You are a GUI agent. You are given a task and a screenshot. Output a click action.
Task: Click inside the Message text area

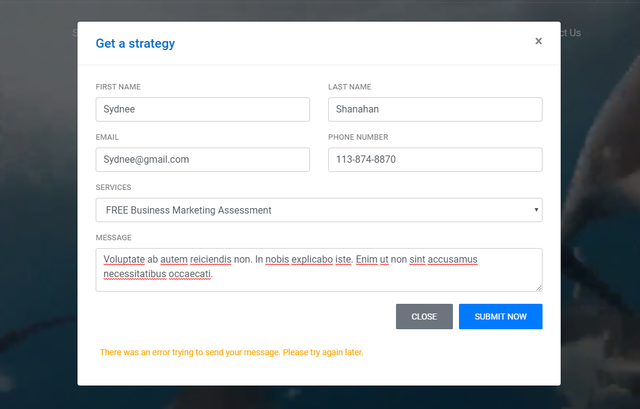tap(319, 270)
